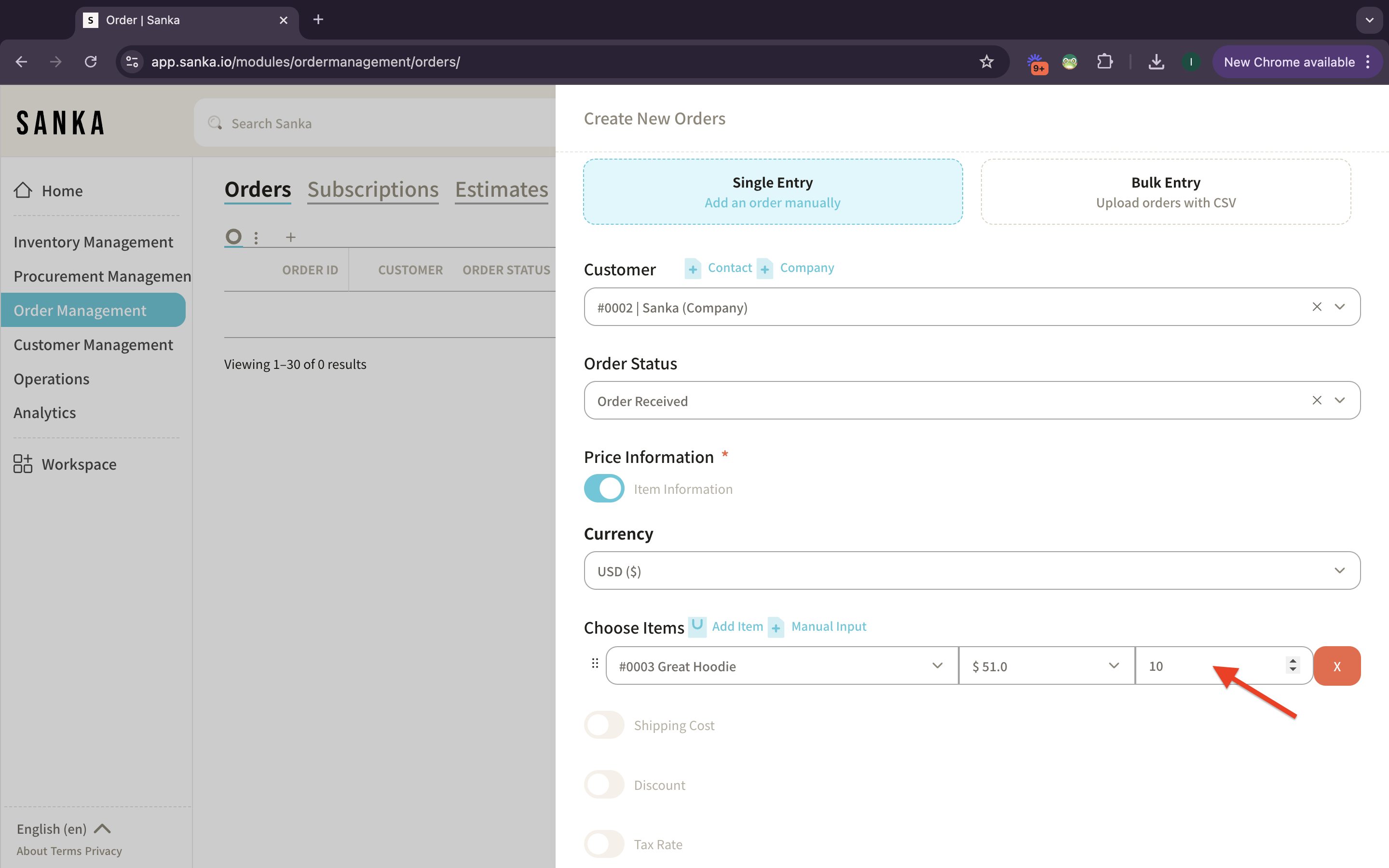
Task: Enable the Shipping Cost toggle
Action: (x=604, y=725)
